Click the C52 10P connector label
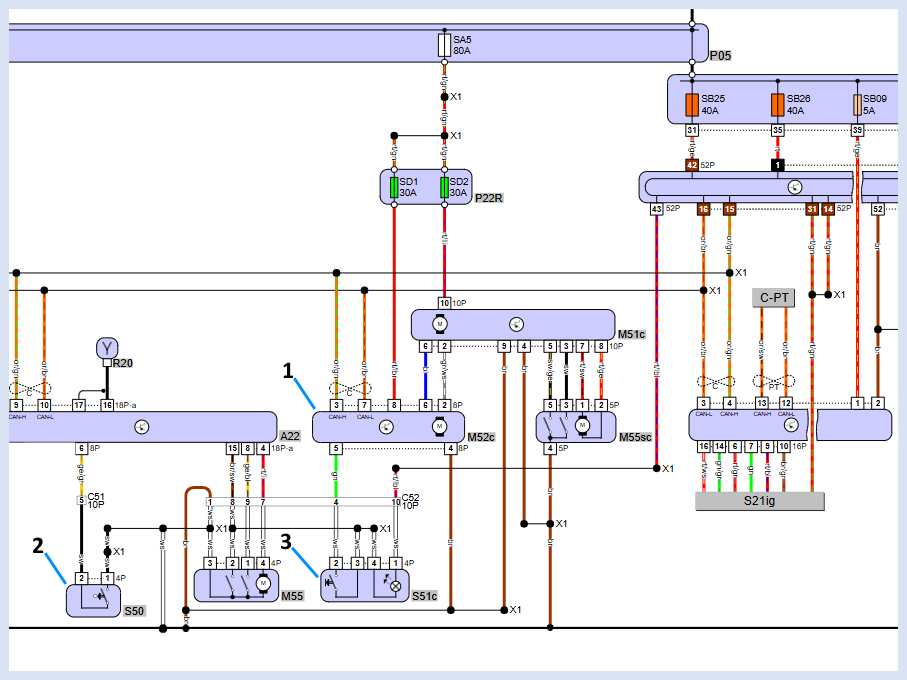The image size is (907, 680). click(410, 501)
